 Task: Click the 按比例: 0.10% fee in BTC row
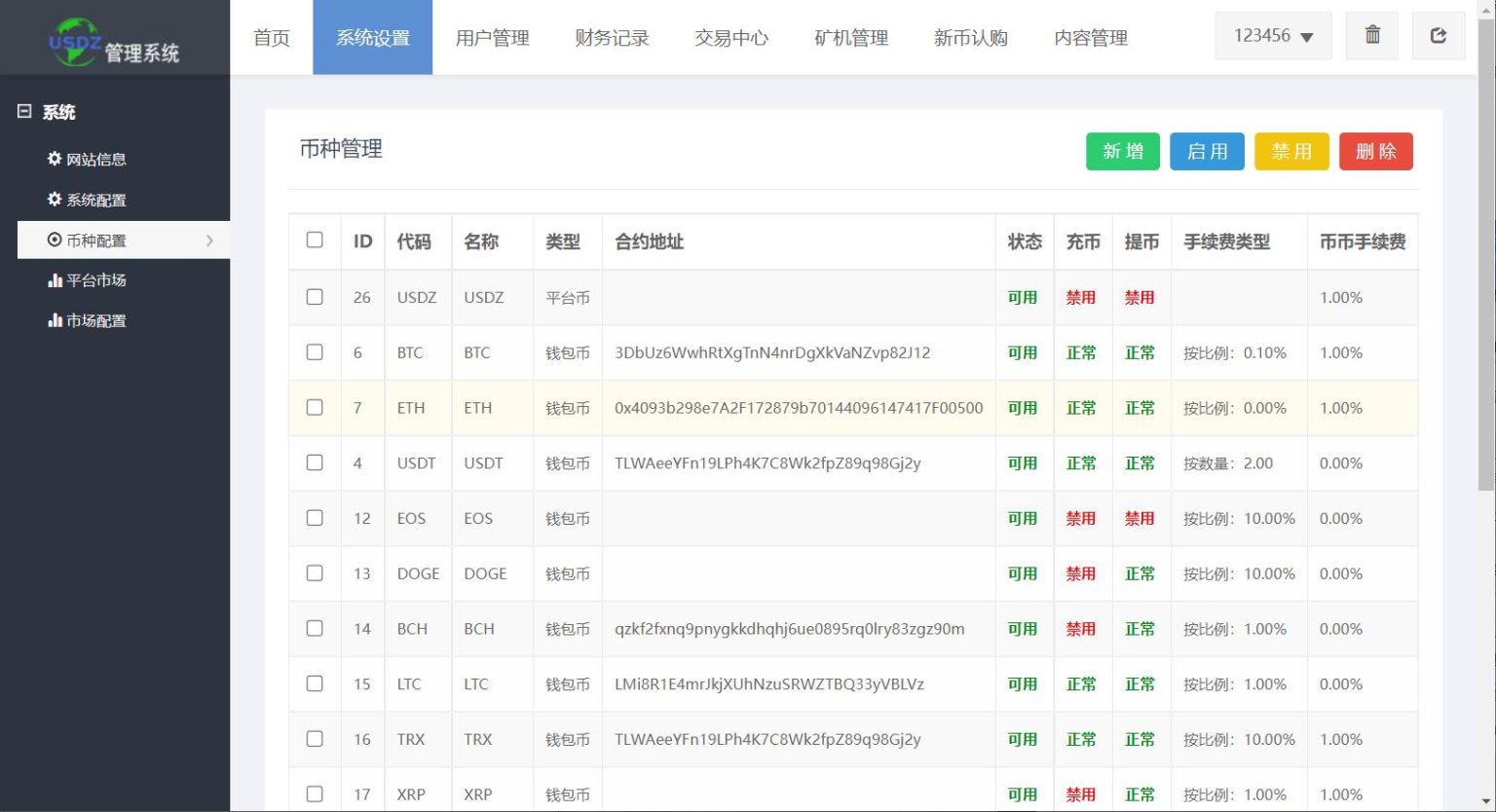point(1235,352)
